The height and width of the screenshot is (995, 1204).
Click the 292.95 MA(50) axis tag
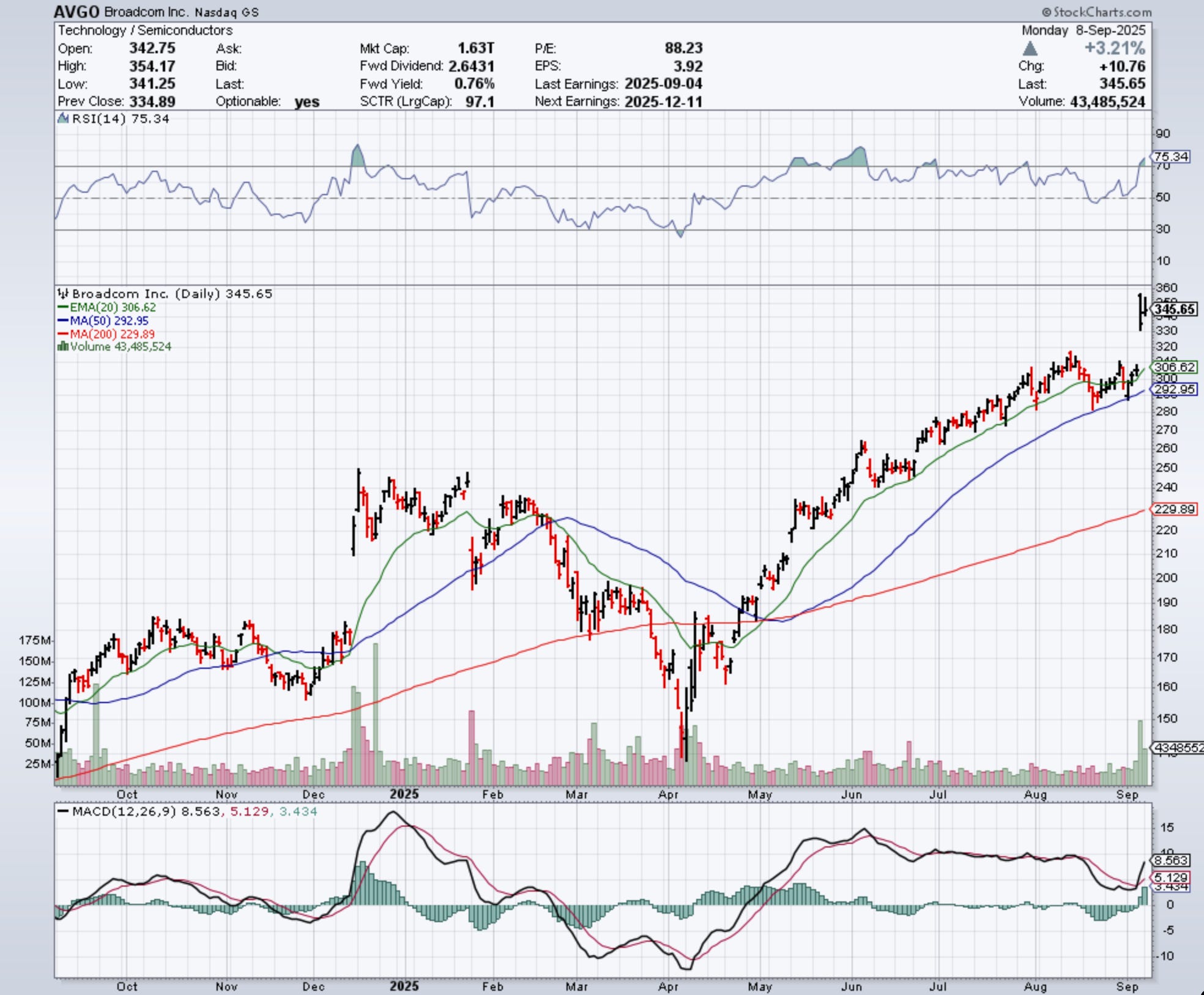point(1173,389)
